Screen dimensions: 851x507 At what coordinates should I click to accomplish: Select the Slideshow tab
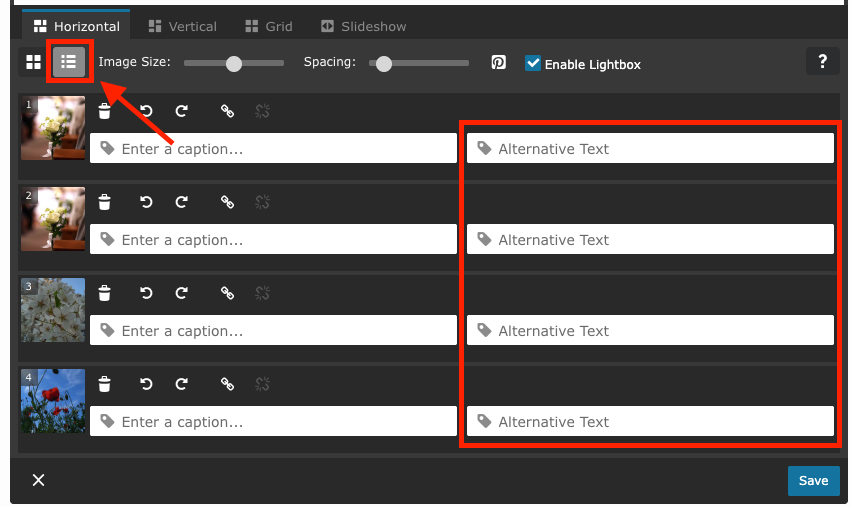point(363,26)
